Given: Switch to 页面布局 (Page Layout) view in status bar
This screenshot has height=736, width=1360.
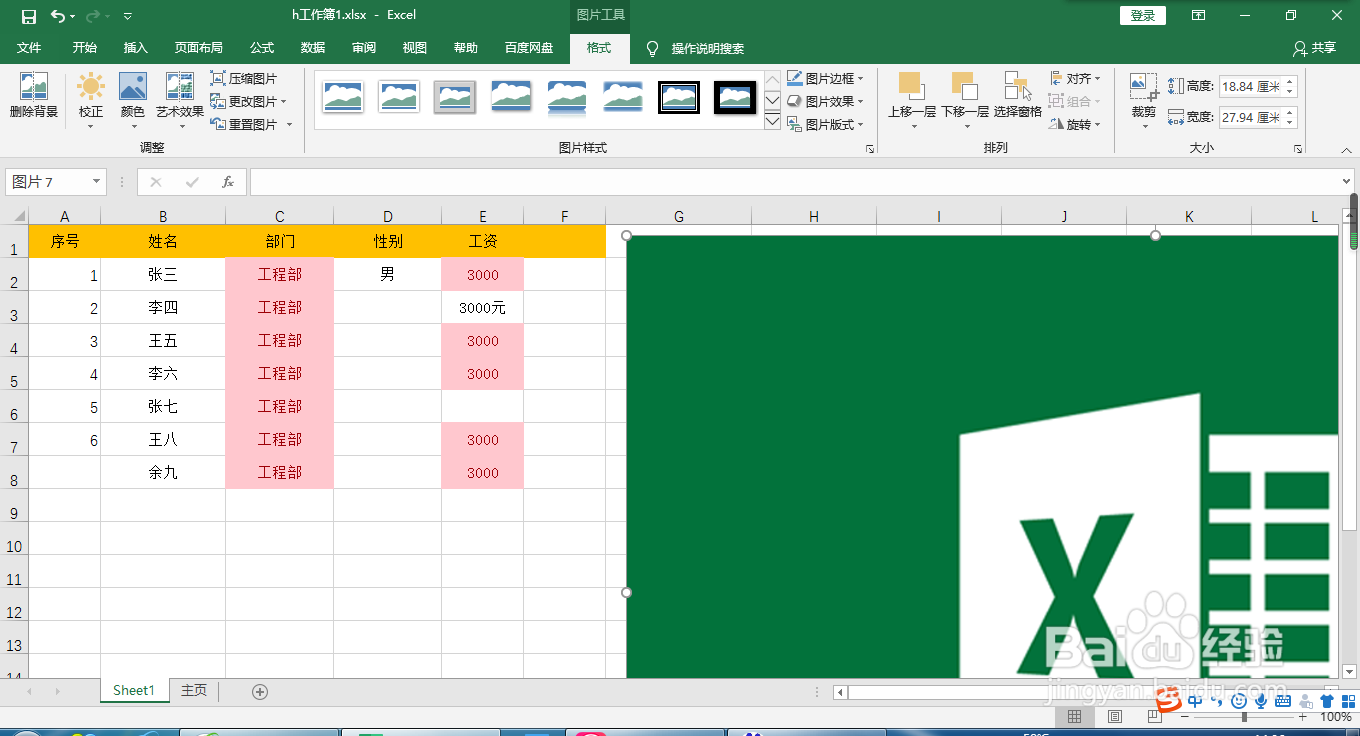Looking at the screenshot, I should (x=1114, y=716).
